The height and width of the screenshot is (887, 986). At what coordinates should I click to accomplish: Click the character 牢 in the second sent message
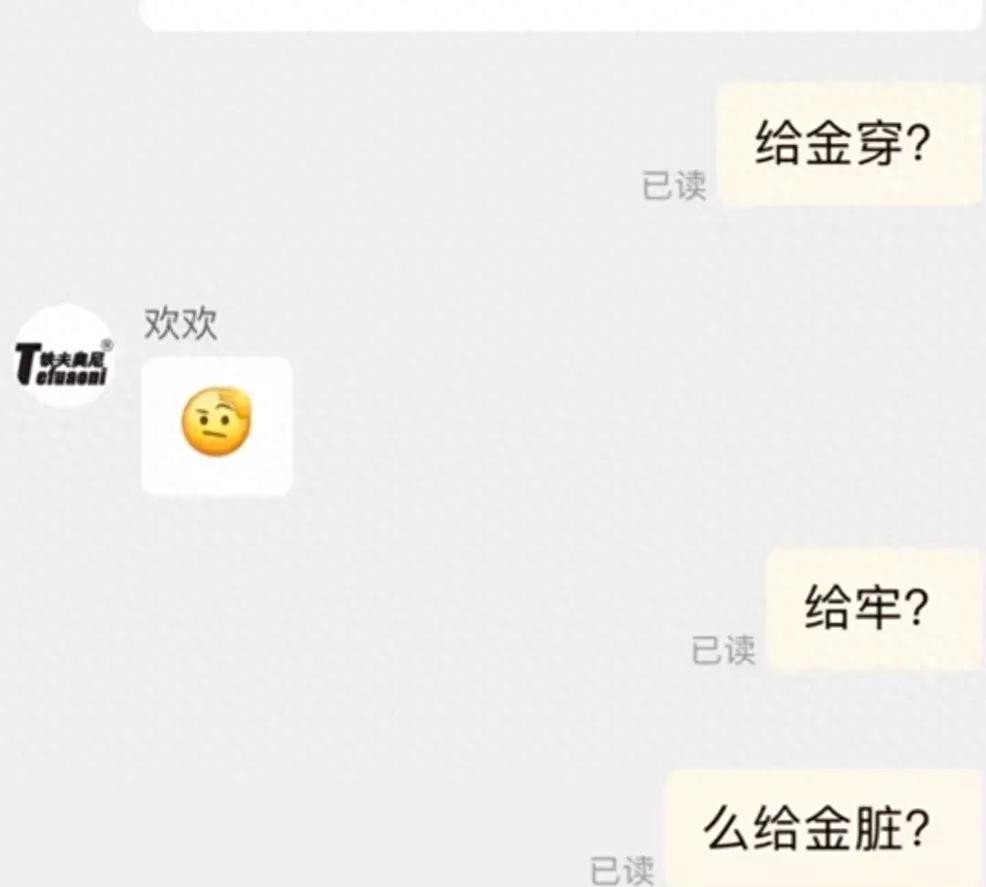[876, 607]
